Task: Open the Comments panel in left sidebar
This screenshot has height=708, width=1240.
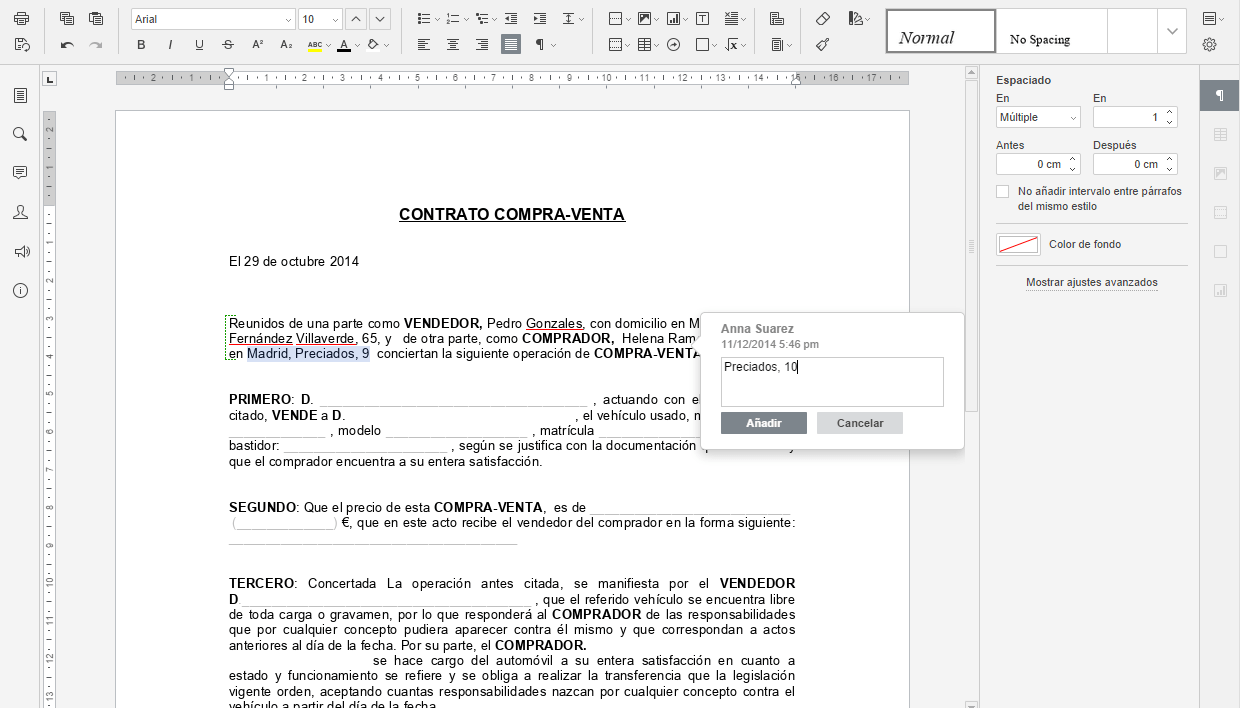Action: coord(20,173)
